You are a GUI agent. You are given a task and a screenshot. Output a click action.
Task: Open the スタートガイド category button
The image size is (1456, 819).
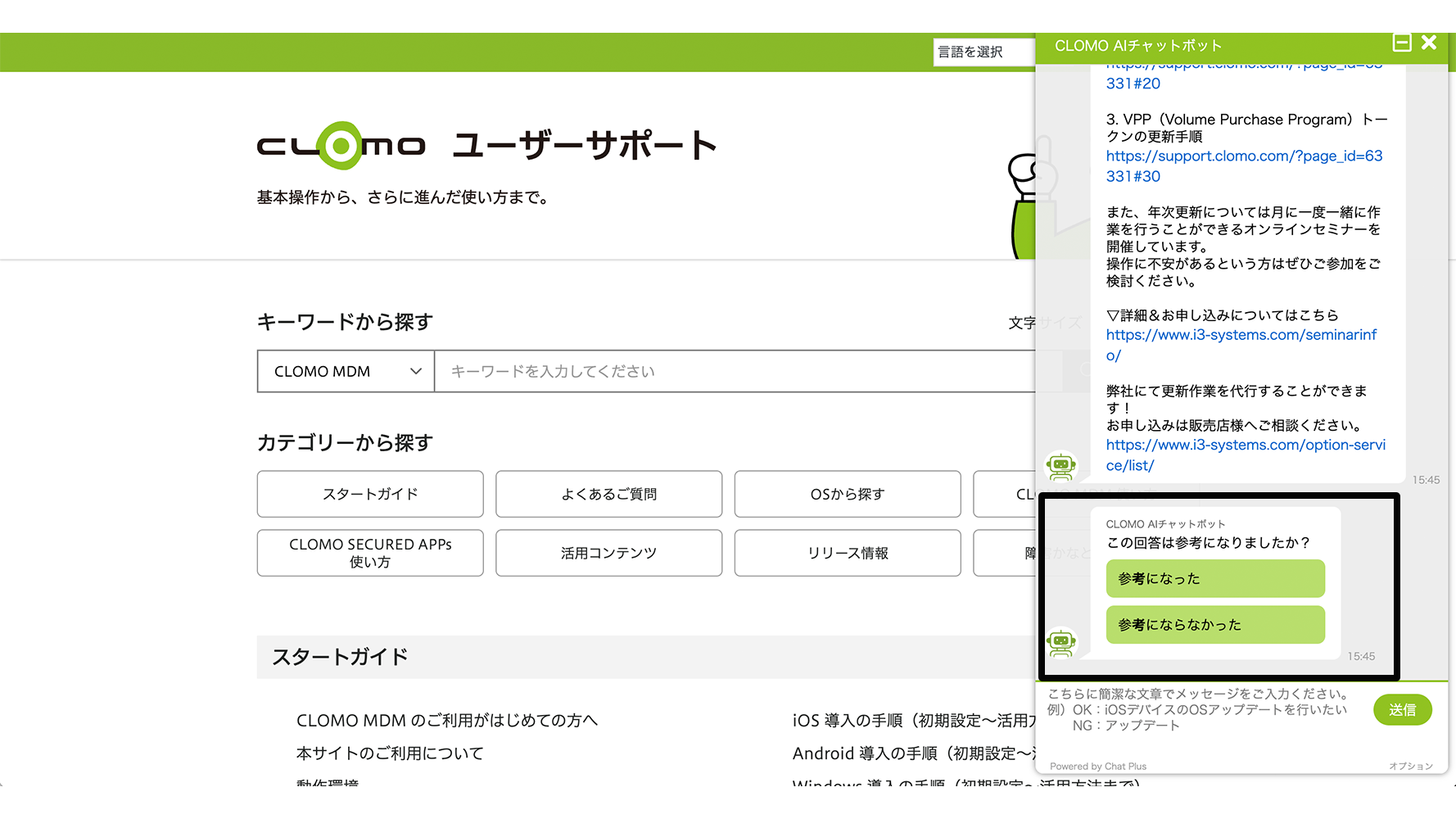click(x=370, y=494)
